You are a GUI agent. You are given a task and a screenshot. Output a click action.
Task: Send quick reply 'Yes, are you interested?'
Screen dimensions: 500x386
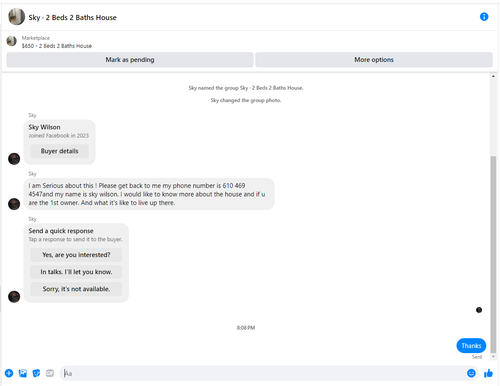pos(76,255)
